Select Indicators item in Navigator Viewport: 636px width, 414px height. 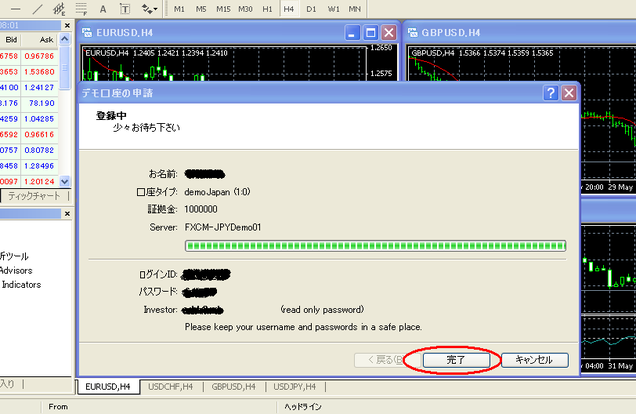point(21,285)
